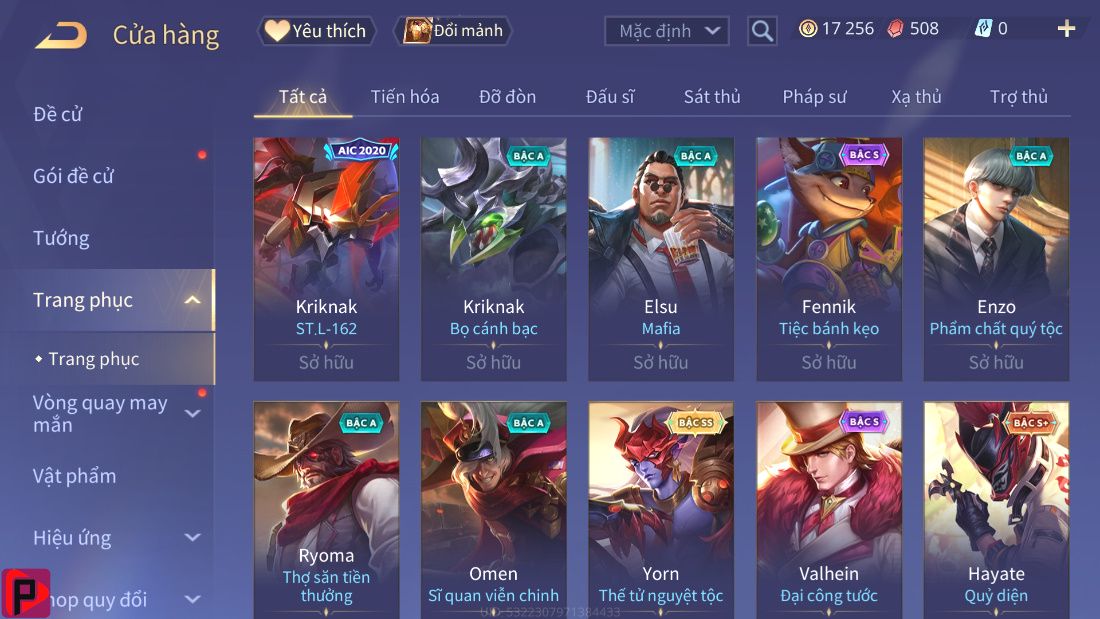The image size is (1100, 619).
Task: Expand the Vòng quay may mắn section
Action: pos(192,413)
